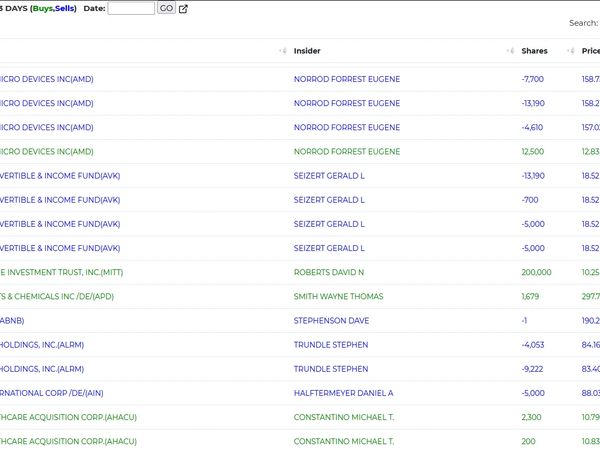Viewport: 600px width, 451px height.
Task: Open AMD company link in -7,700 shares row
Action: (47, 79)
